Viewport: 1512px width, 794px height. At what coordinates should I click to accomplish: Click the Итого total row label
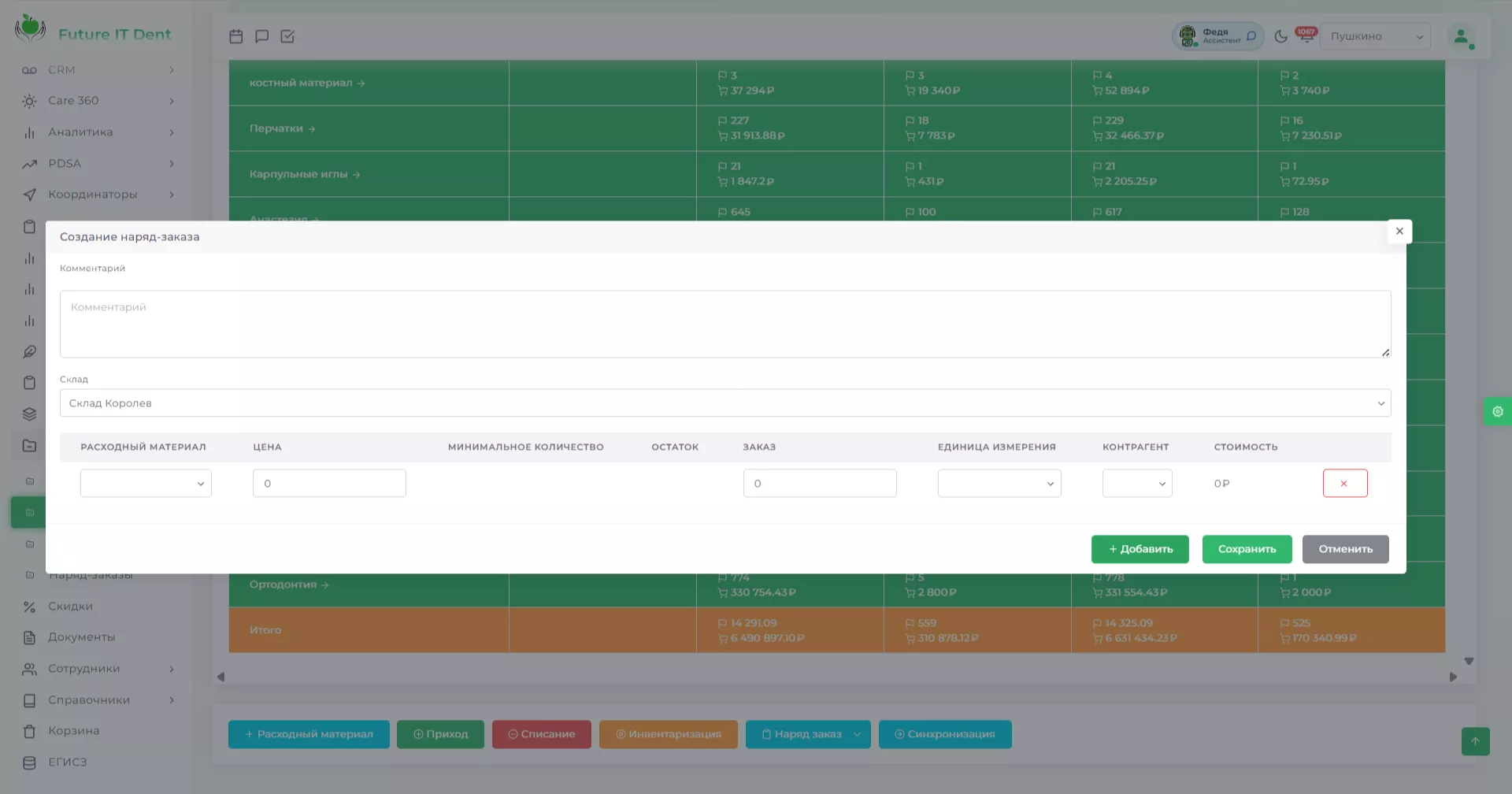click(x=265, y=630)
